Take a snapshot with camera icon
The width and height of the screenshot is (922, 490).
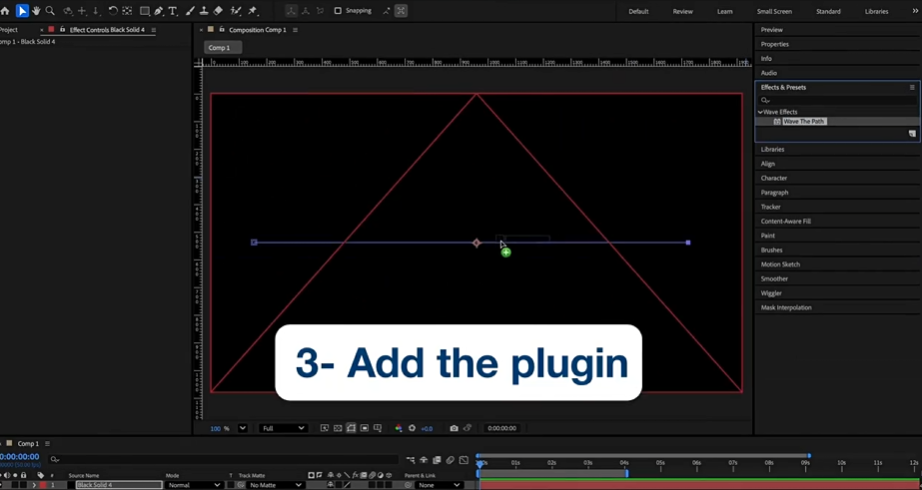(x=453, y=428)
